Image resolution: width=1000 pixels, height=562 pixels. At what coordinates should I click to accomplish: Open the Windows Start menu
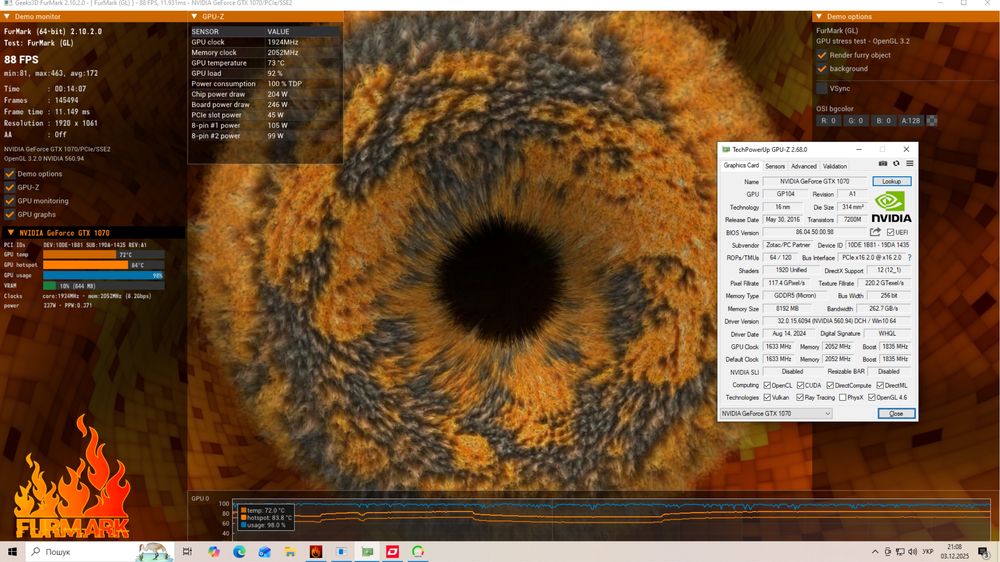12,551
